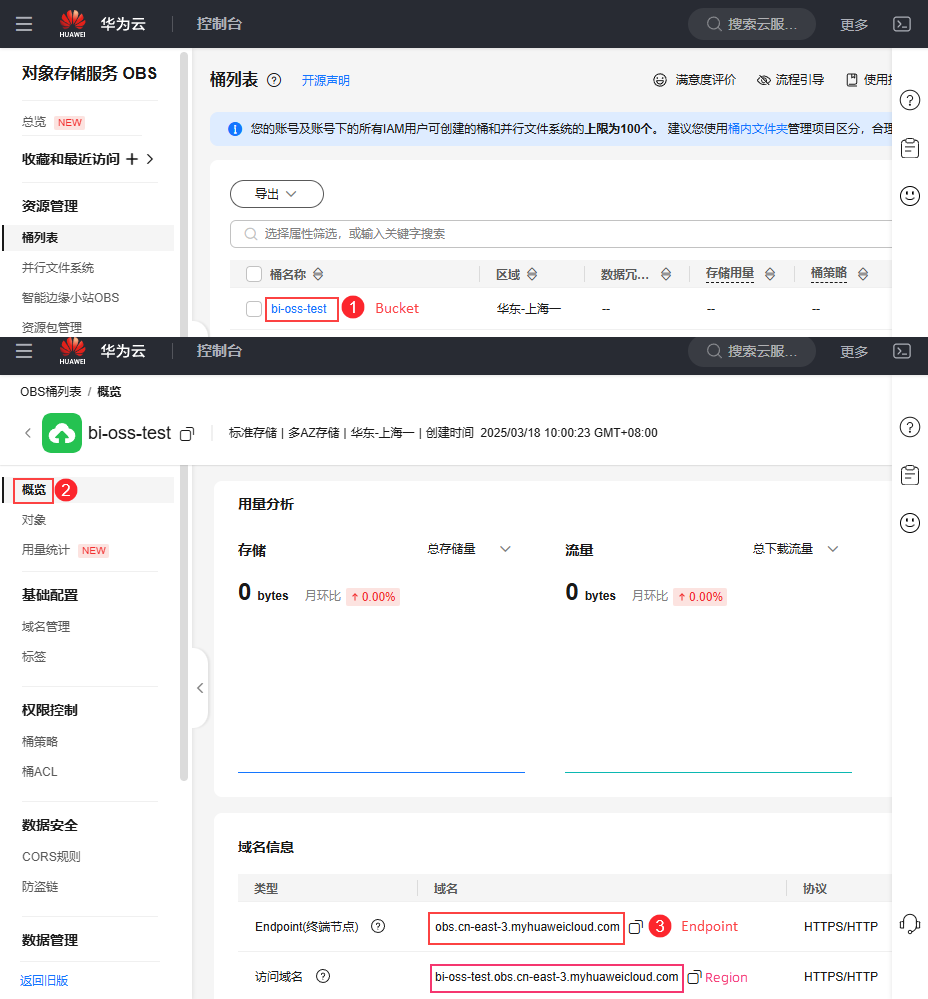Click help icon next to Endpoint(终端节点)
The height and width of the screenshot is (999, 928).
pos(378,926)
